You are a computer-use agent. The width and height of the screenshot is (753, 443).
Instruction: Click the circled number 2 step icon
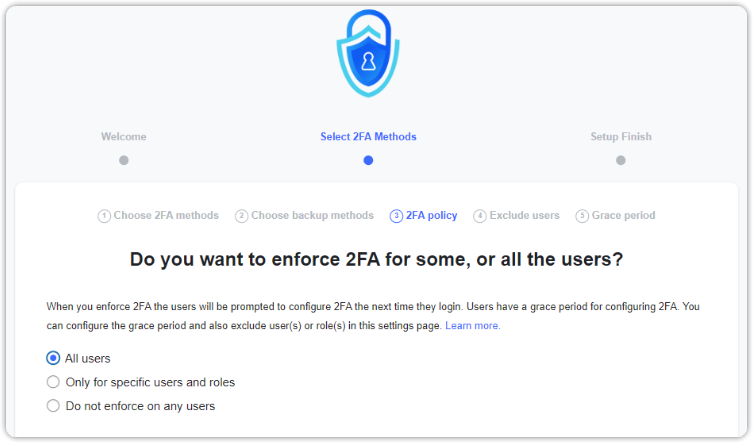[x=242, y=216]
